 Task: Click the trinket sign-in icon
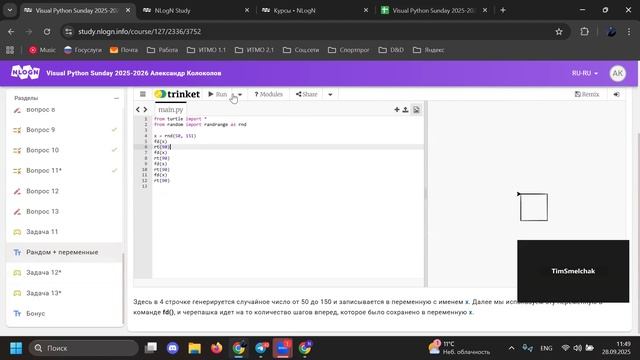click(616, 94)
